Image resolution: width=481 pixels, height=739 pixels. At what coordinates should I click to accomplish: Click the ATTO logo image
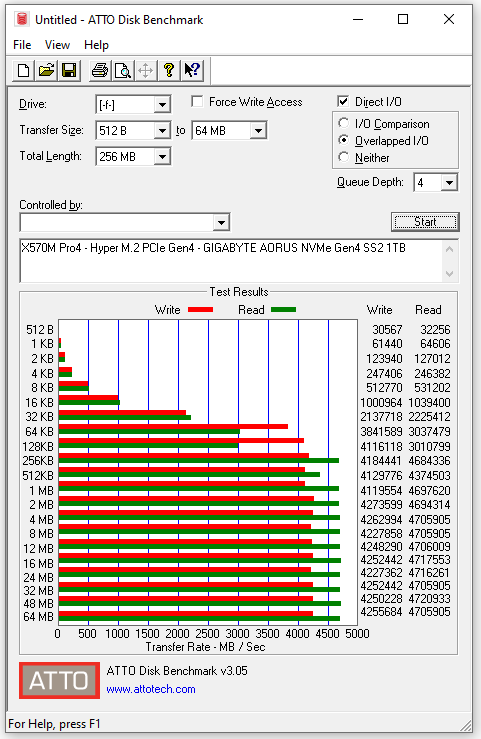pos(59,680)
